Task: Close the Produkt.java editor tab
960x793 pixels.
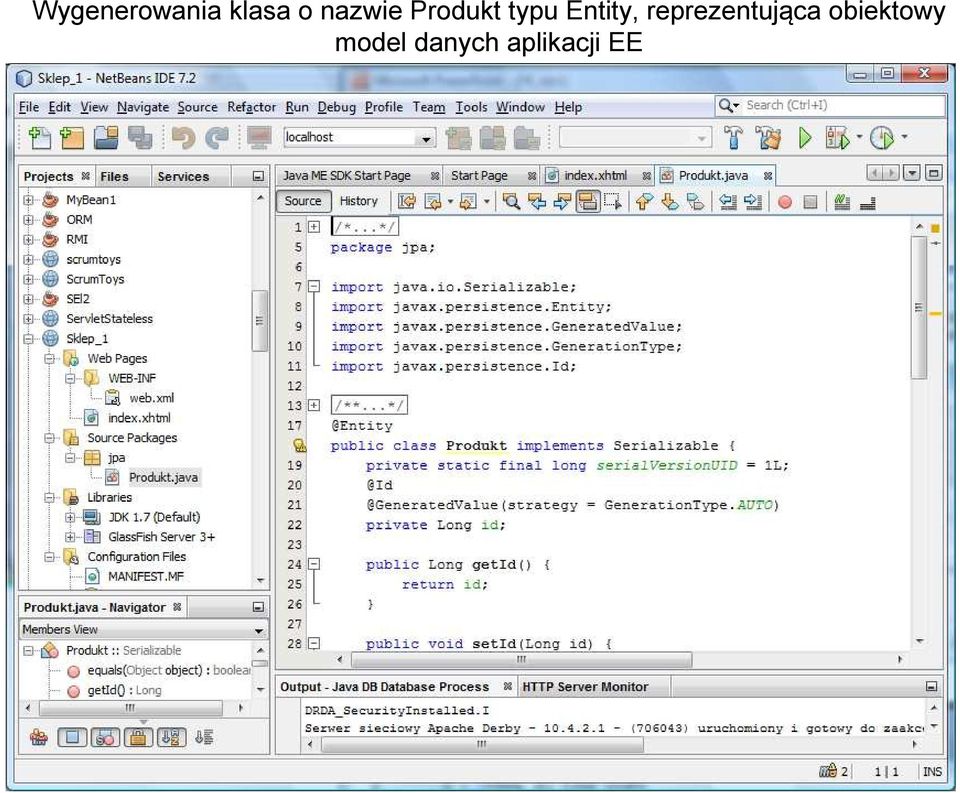Action: (768, 176)
